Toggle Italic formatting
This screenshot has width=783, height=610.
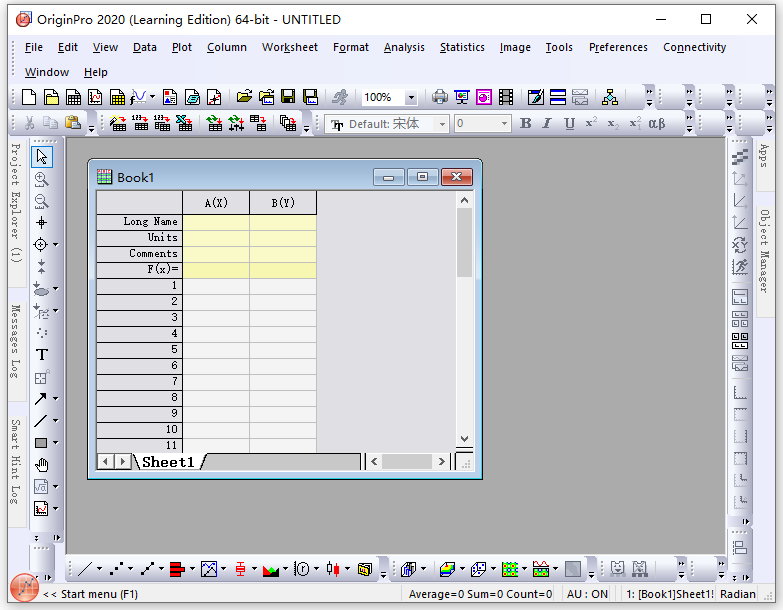click(x=547, y=123)
